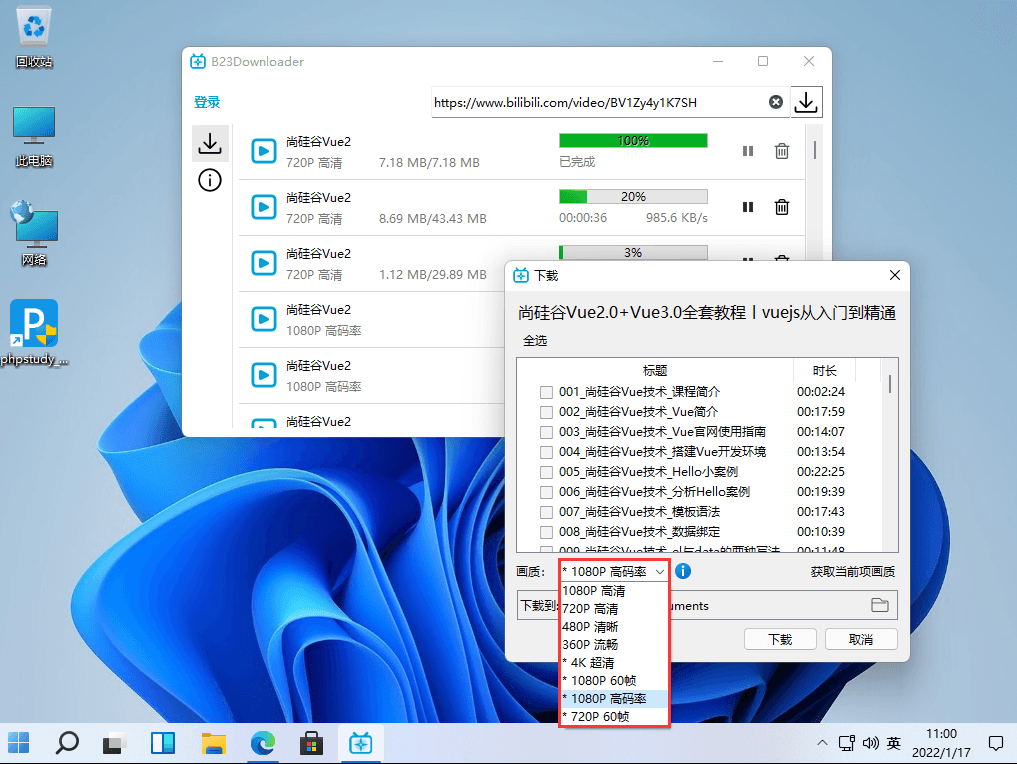The image size is (1017, 764).
Task: Select 480P 清晰 quality option
Action: [614, 627]
